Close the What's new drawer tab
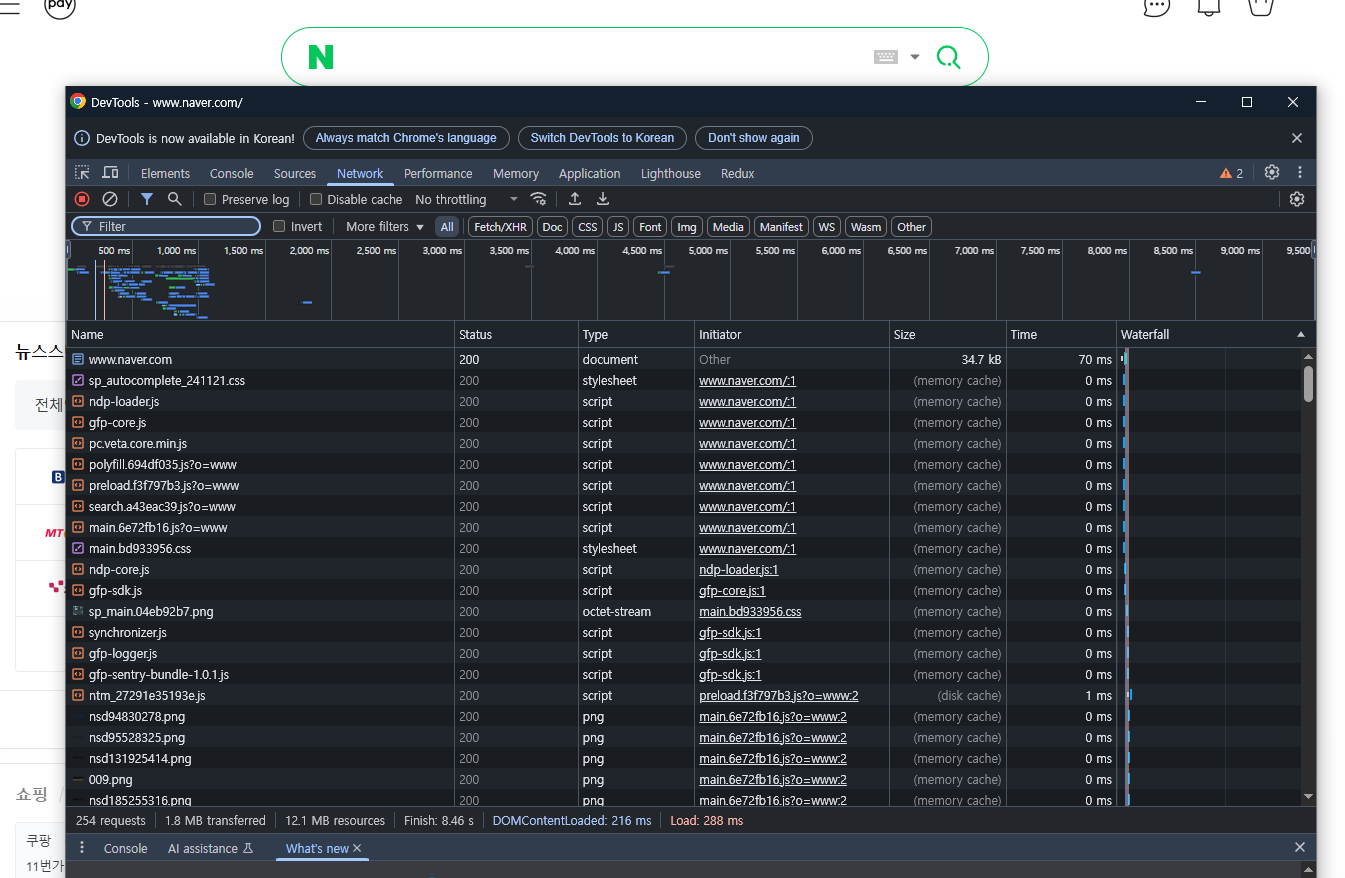Screen dimensions: 1345x878 pos(357,848)
